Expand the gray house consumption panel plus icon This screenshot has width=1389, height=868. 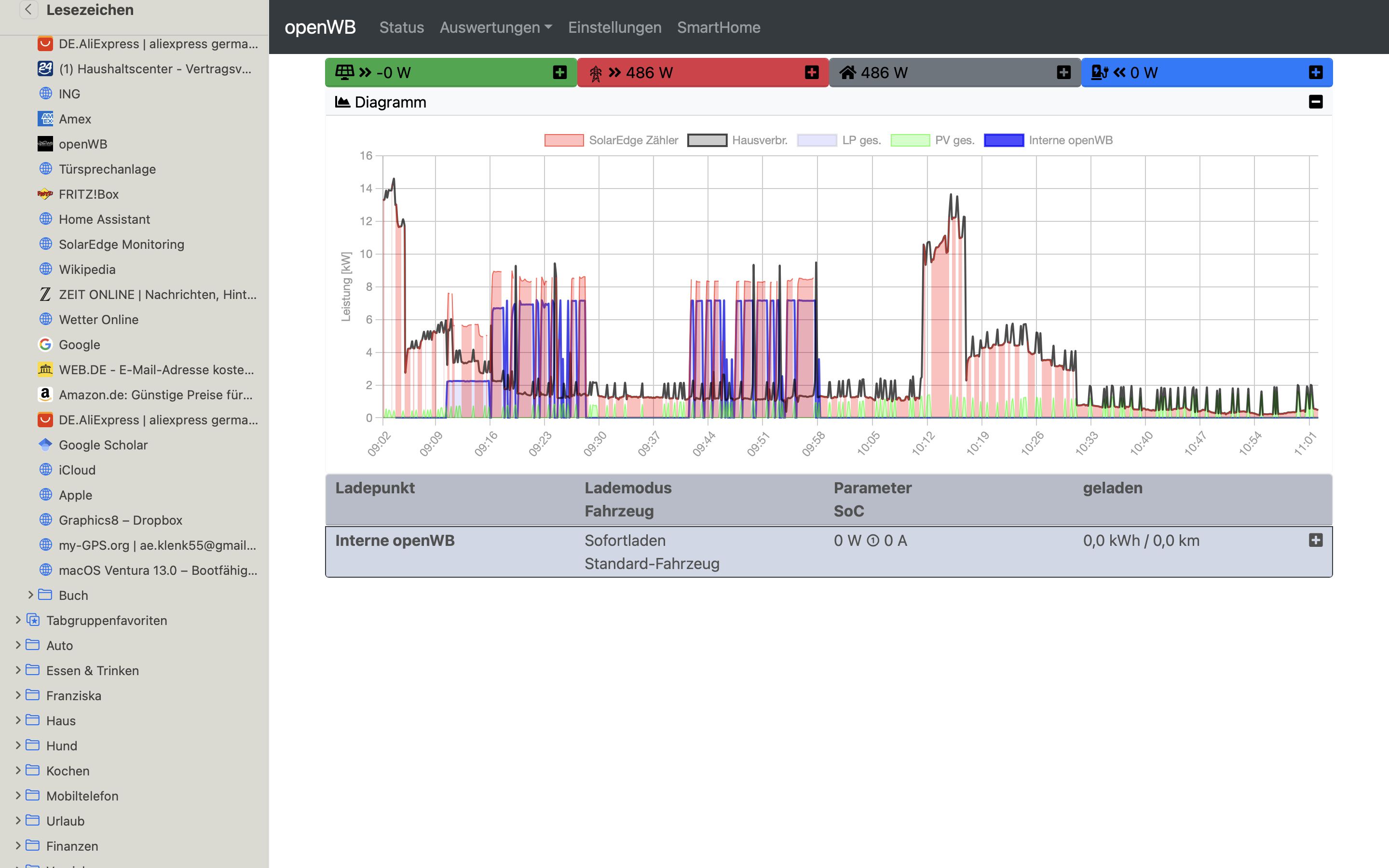(1063, 72)
